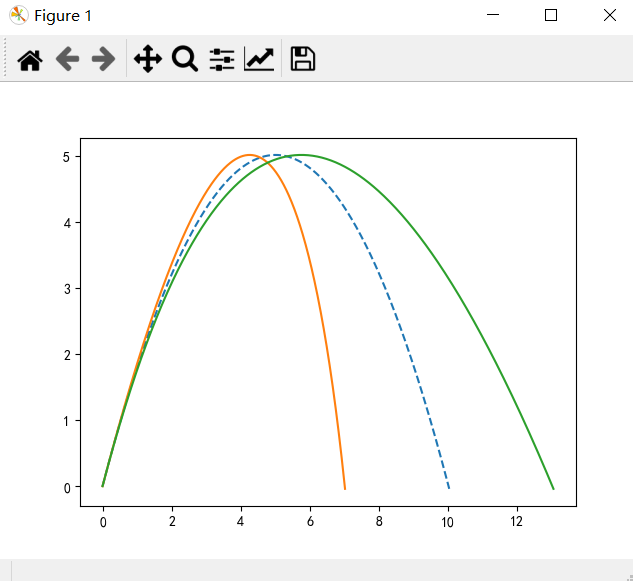Open configure subplots dialog
This screenshot has width=633, height=581.
pos(222,59)
